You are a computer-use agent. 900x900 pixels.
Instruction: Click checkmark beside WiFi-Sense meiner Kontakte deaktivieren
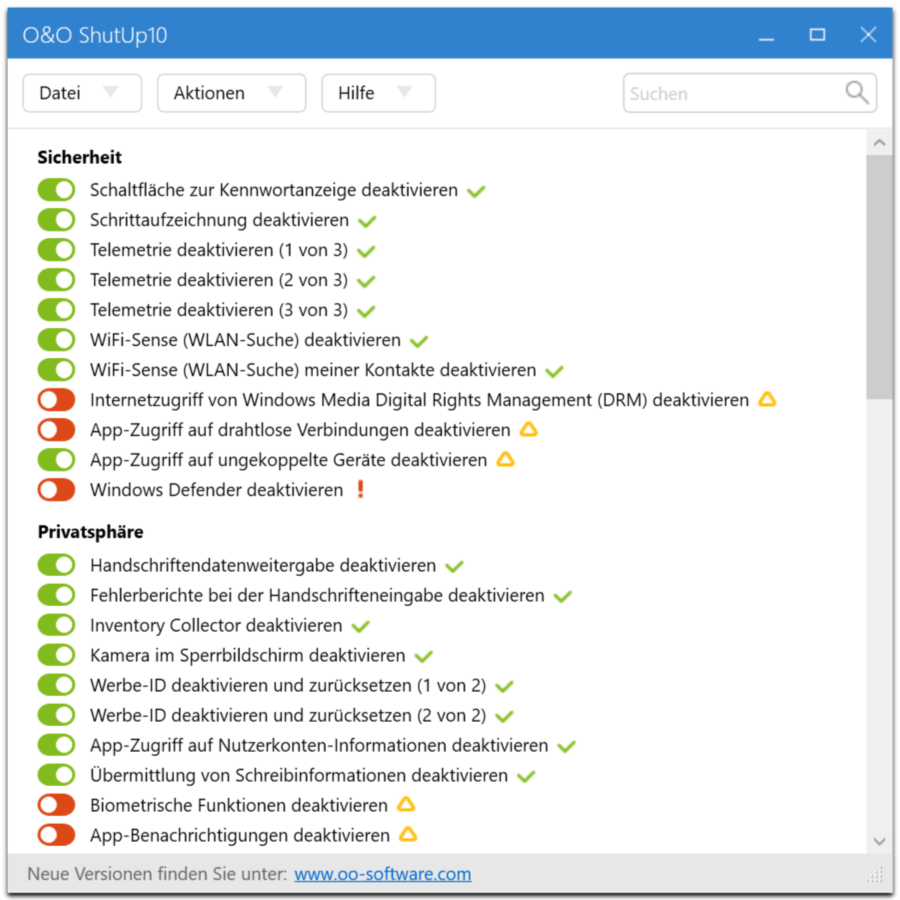pyautogui.click(x=554, y=371)
